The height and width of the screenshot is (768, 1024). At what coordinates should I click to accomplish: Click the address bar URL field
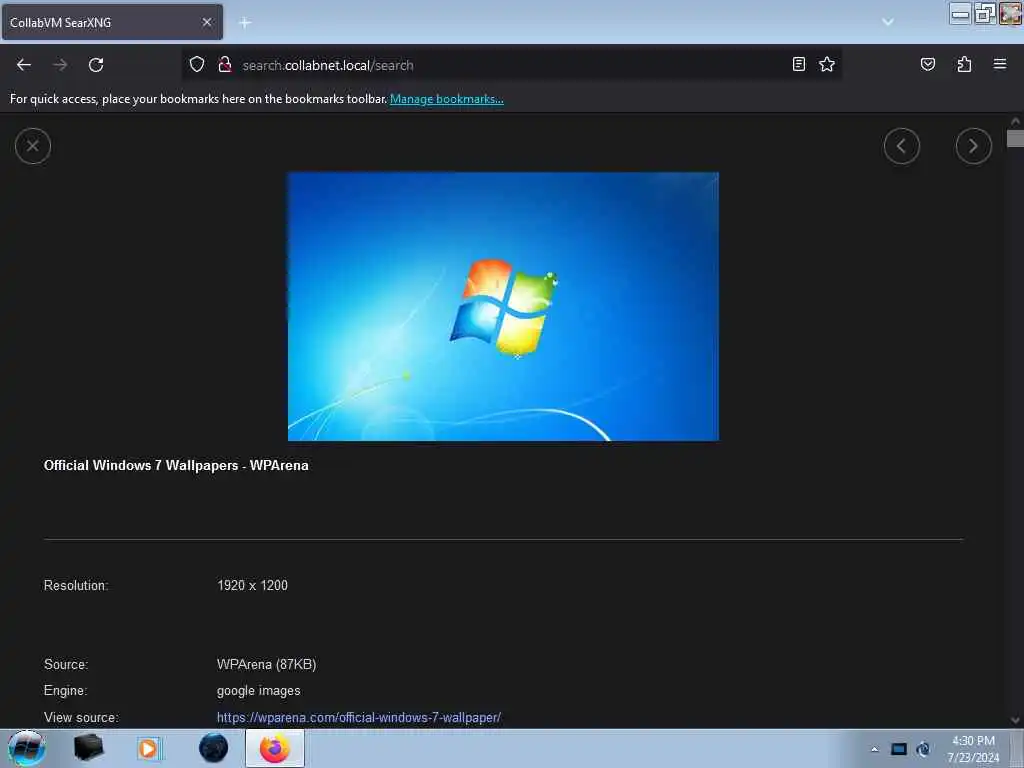(513, 65)
